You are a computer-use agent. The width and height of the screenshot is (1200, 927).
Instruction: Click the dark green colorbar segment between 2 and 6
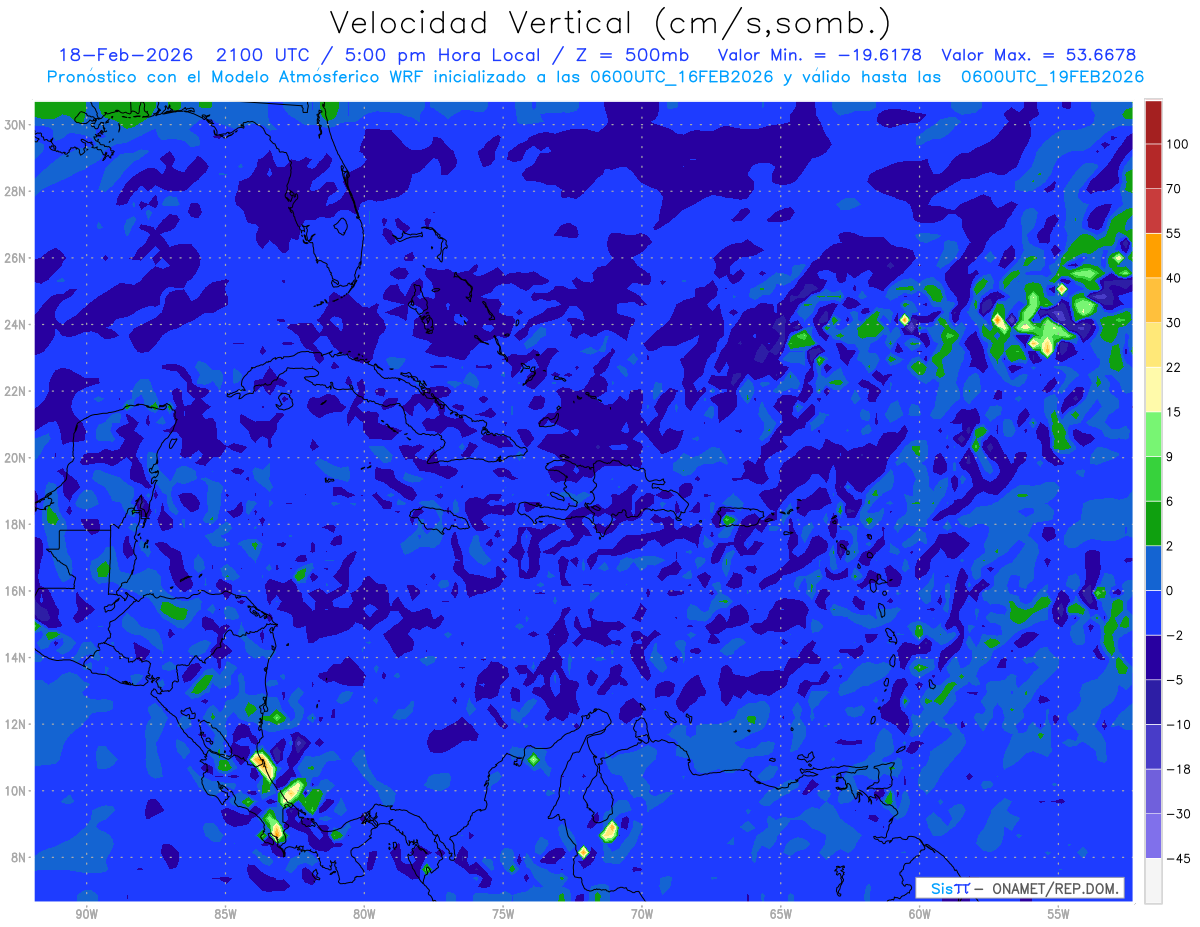[x=1153, y=523]
